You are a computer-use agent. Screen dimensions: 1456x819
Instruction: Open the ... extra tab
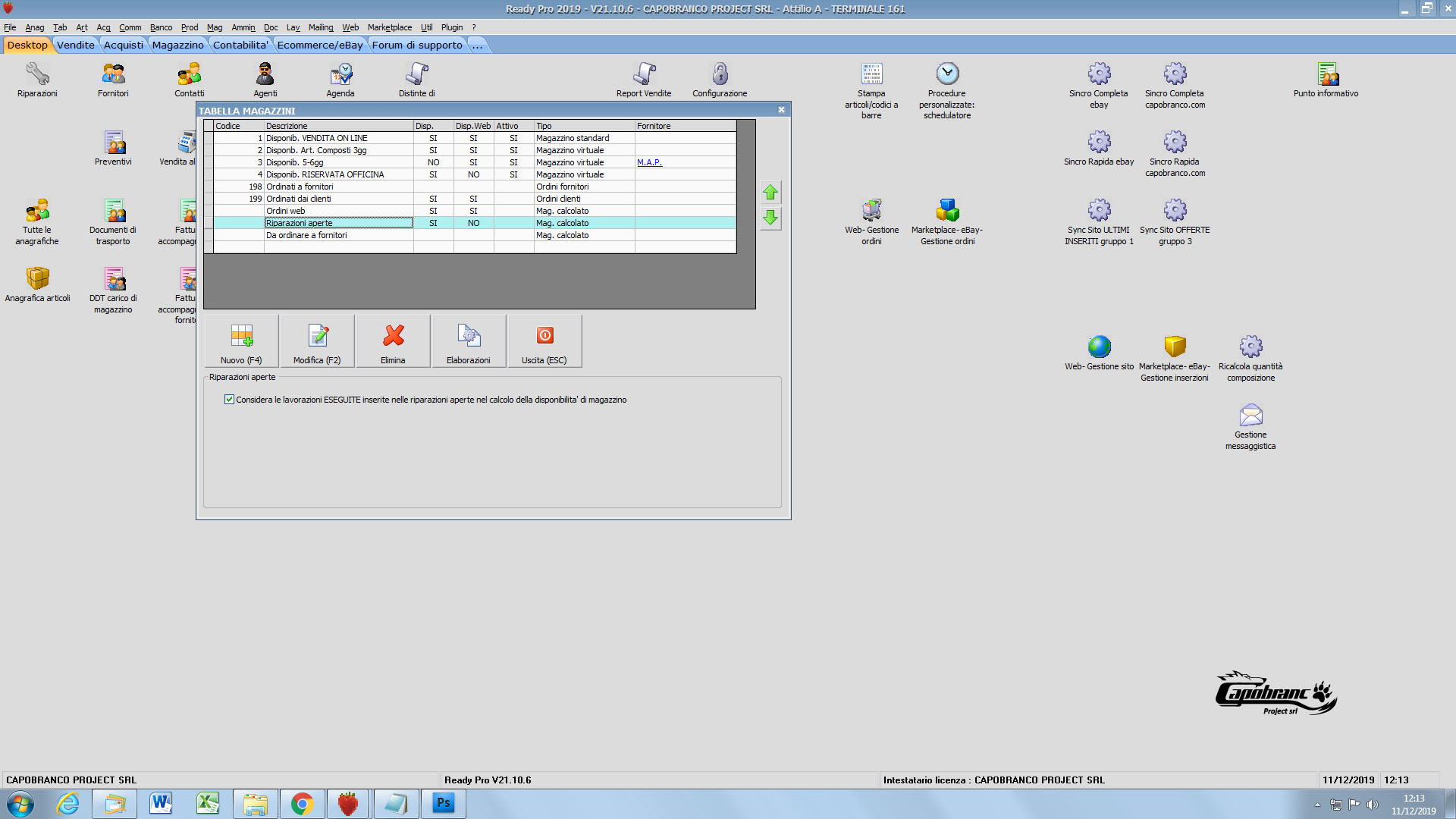pos(478,45)
